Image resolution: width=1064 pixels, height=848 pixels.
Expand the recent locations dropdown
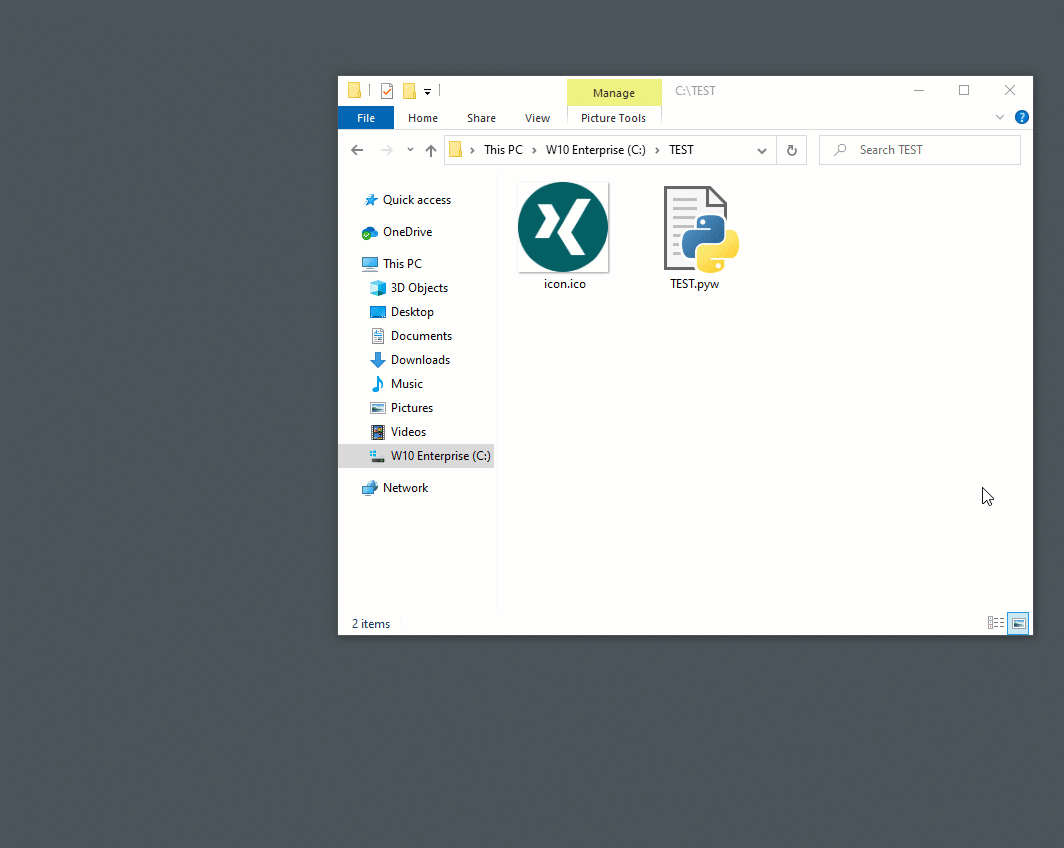pos(410,150)
